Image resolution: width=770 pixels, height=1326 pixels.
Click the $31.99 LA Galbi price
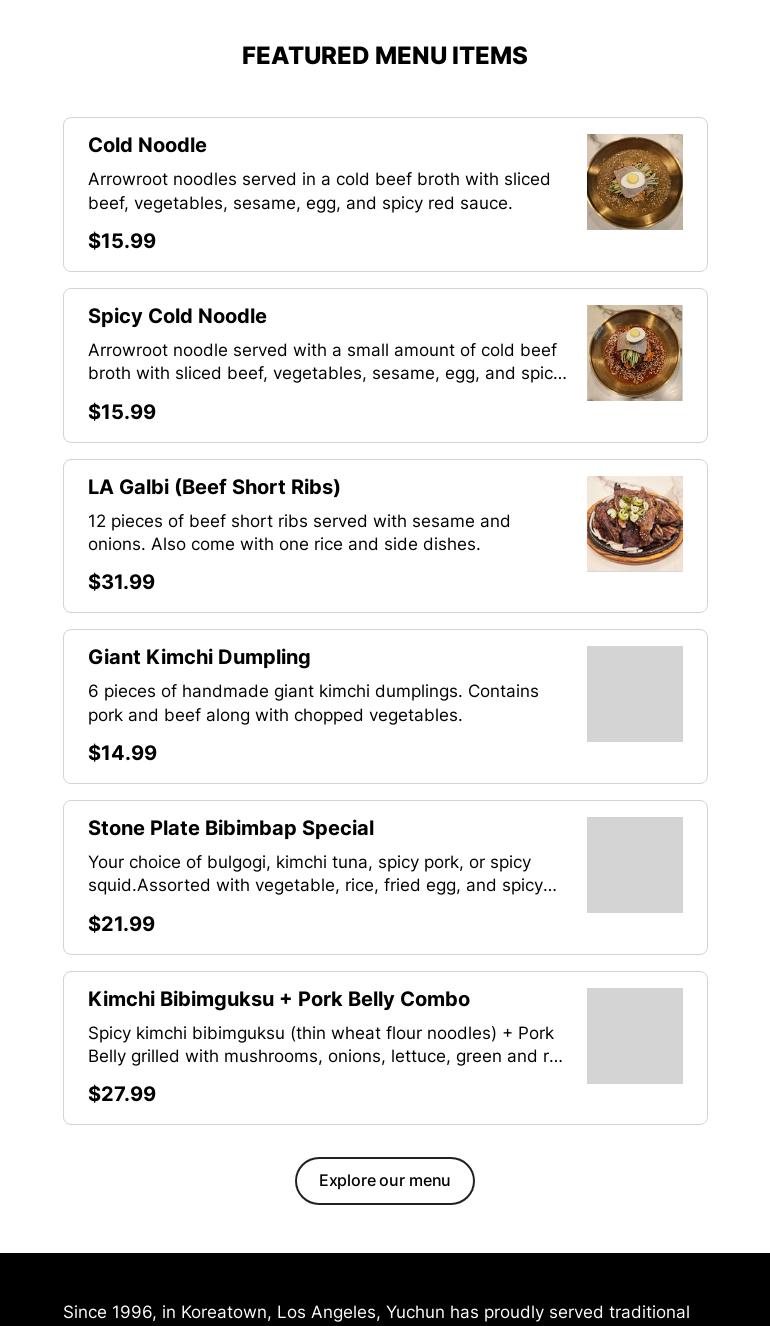click(x=122, y=583)
